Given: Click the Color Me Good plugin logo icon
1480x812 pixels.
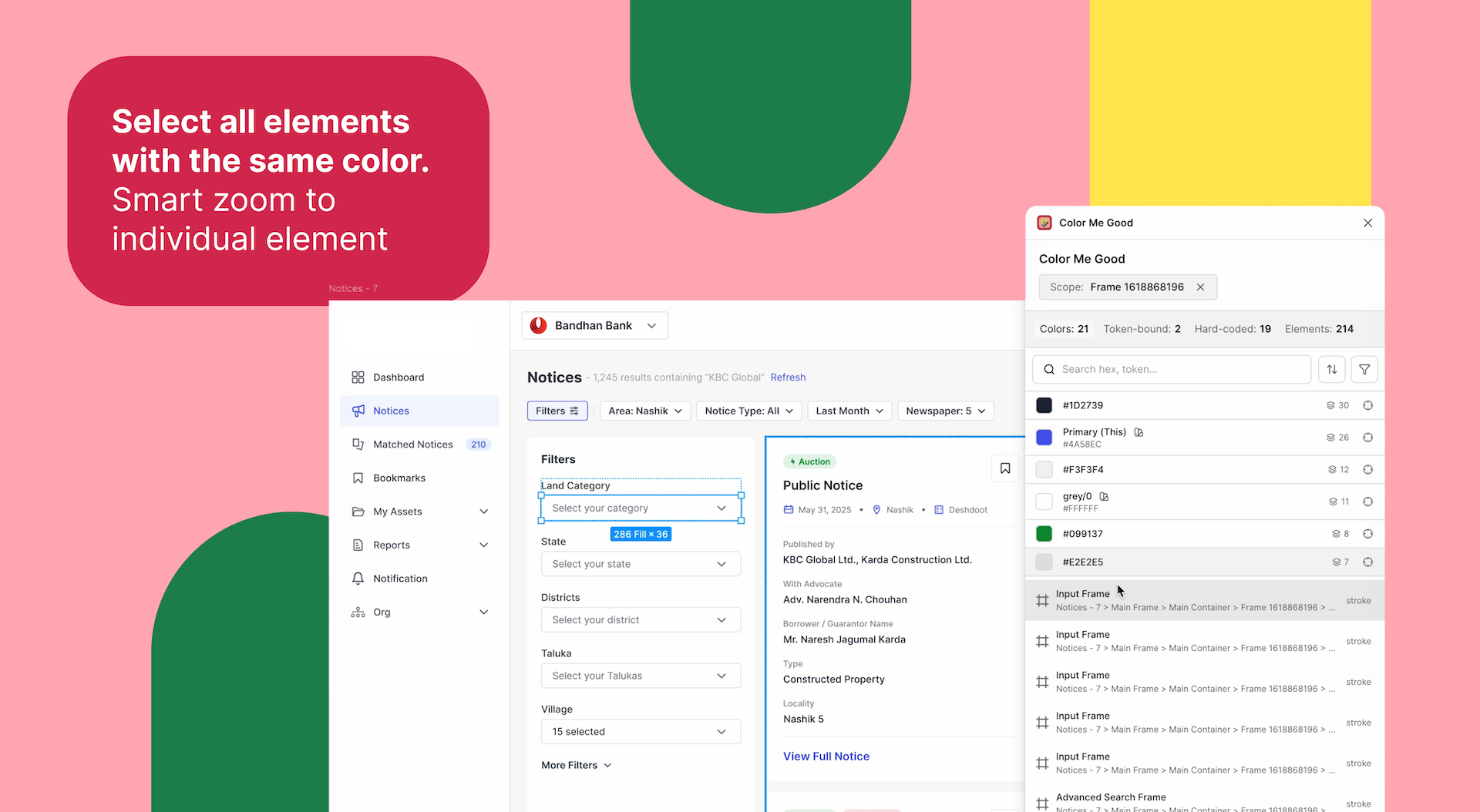Looking at the screenshot, I should (1044, 223).
